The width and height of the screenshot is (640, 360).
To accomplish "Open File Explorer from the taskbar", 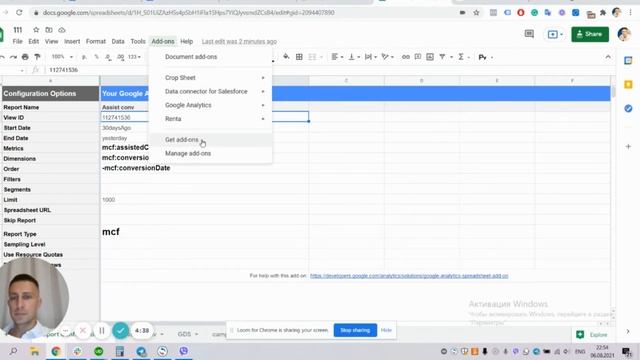I will 35,351.
